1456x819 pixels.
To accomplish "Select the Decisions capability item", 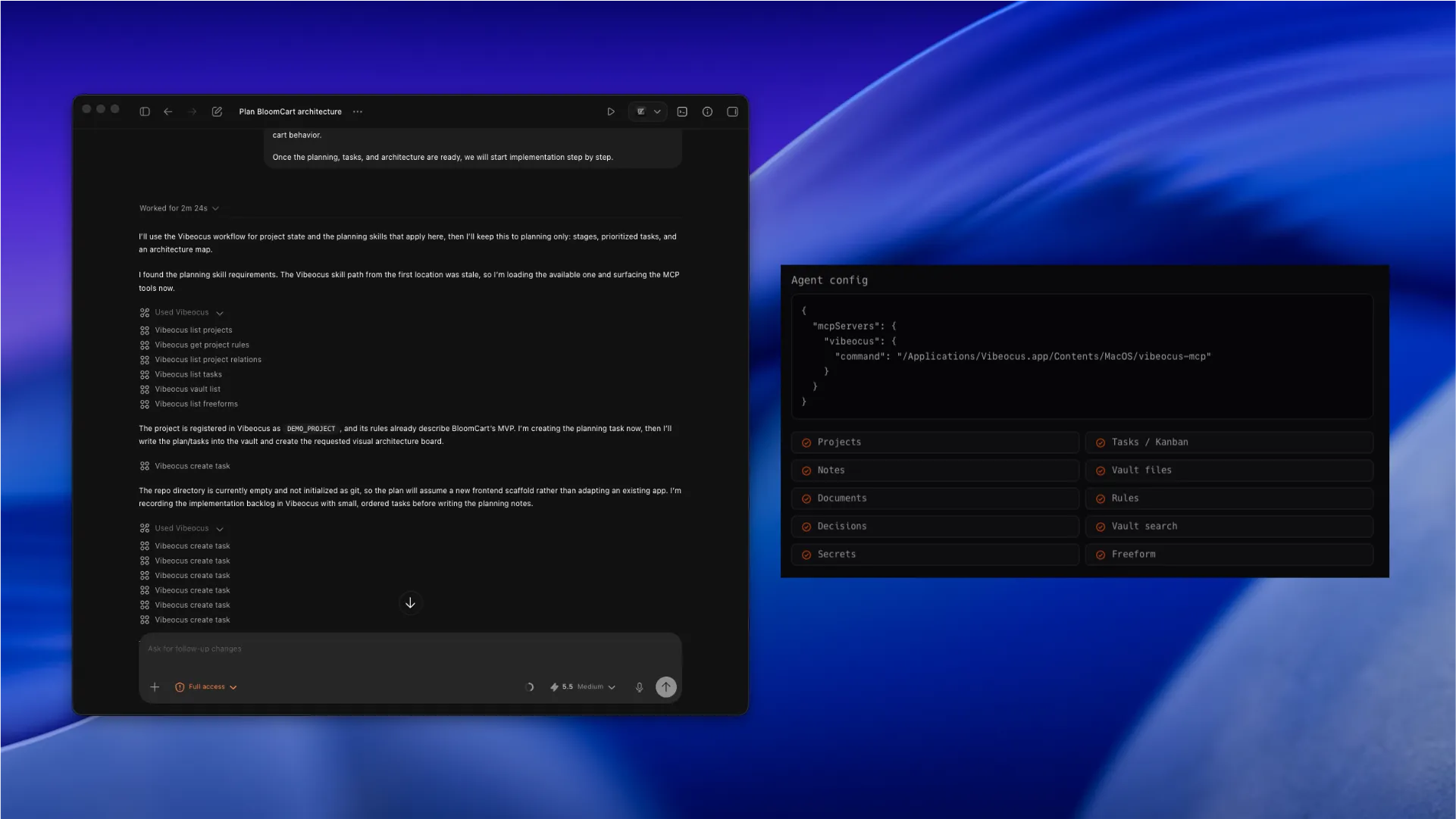I will [935, 527].
